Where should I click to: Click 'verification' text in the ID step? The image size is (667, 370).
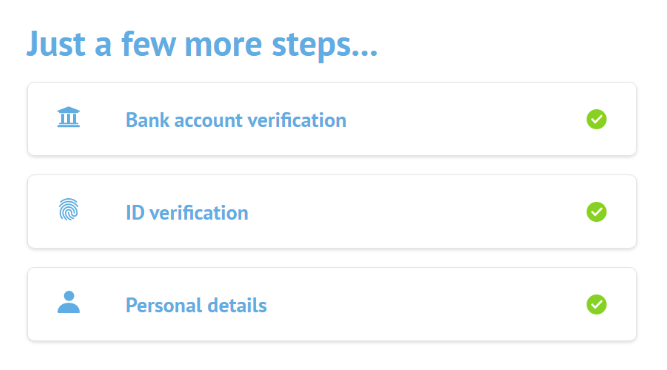click(199, 213)
